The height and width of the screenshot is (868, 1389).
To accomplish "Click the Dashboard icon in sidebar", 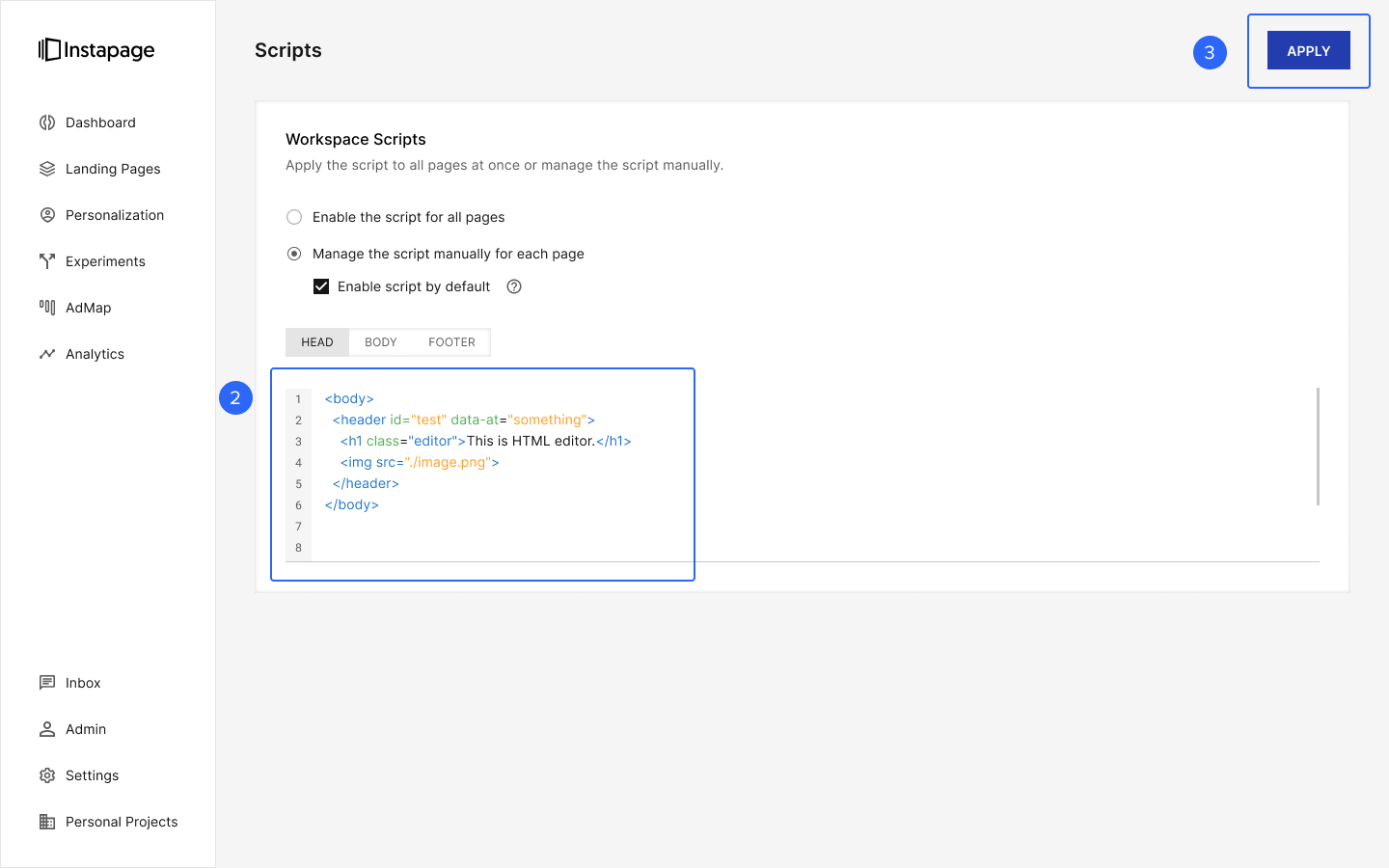I will [47, 122].
